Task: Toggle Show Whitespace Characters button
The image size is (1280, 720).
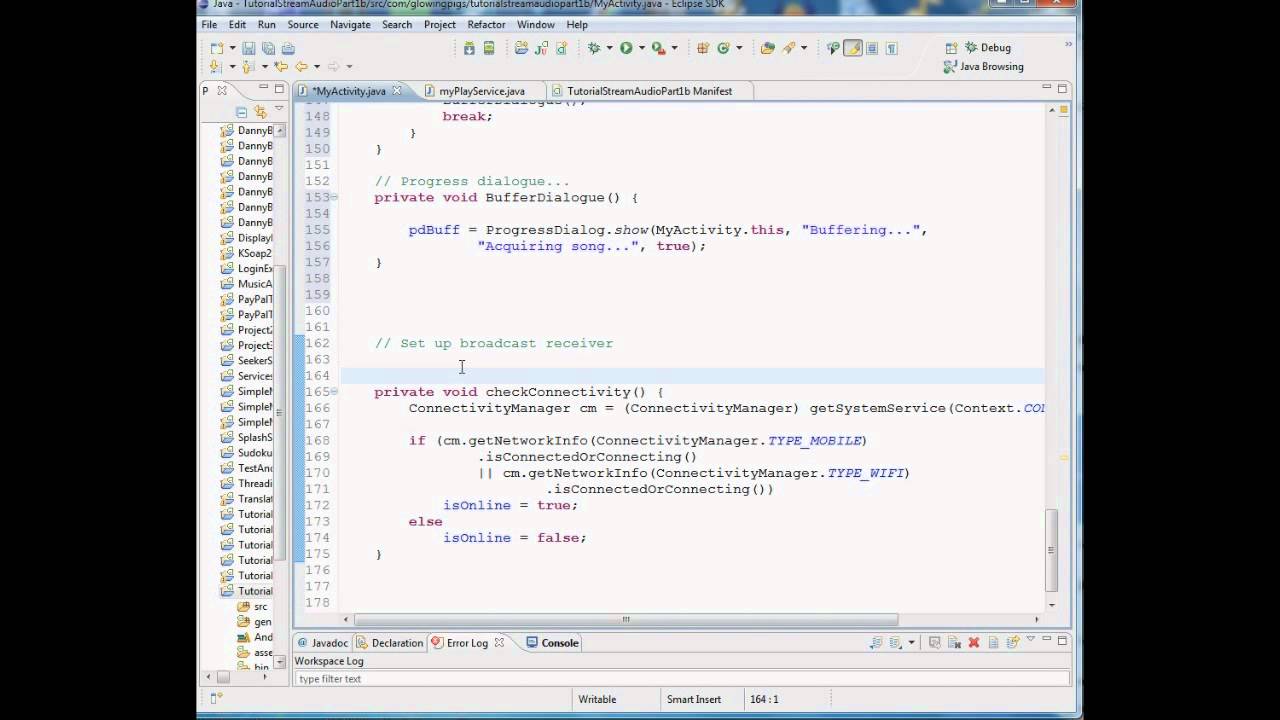Action: (891, 48)
